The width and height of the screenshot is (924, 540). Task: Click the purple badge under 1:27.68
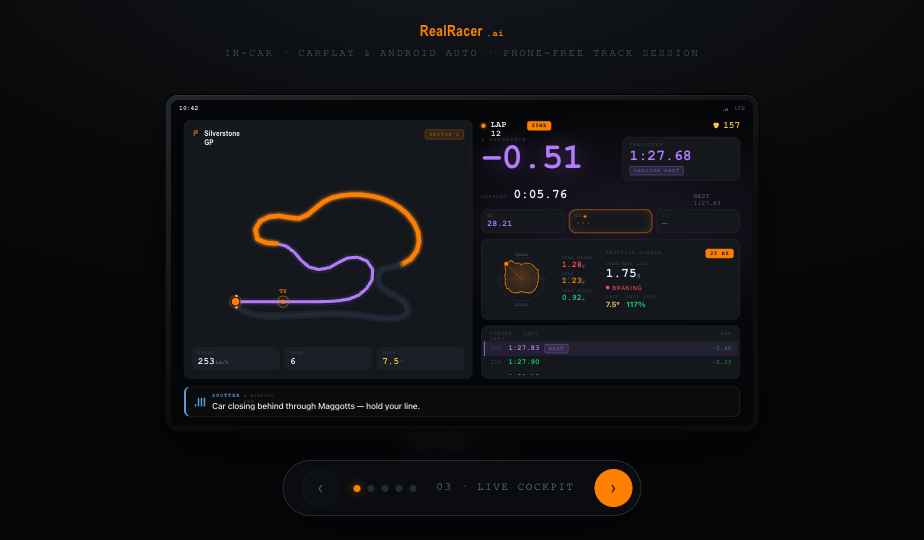coord(656,171)
